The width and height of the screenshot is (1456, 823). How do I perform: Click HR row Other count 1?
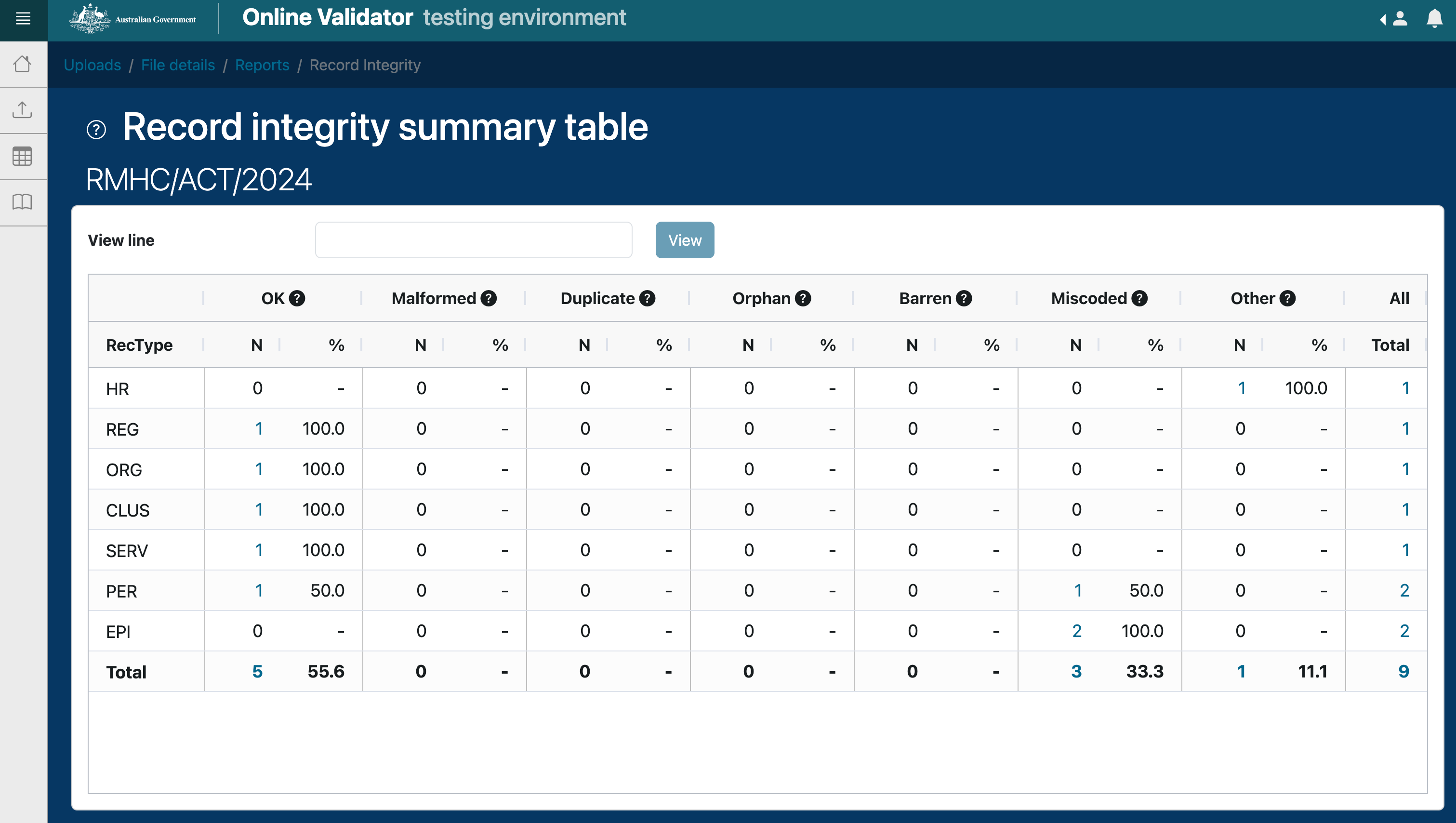1241,388
